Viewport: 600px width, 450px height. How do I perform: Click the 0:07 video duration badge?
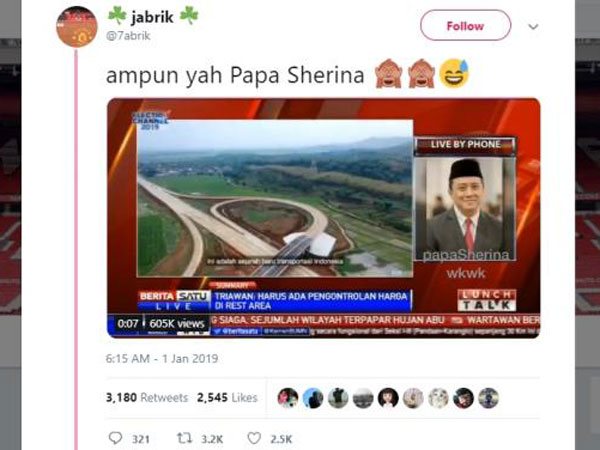point(128,324)
